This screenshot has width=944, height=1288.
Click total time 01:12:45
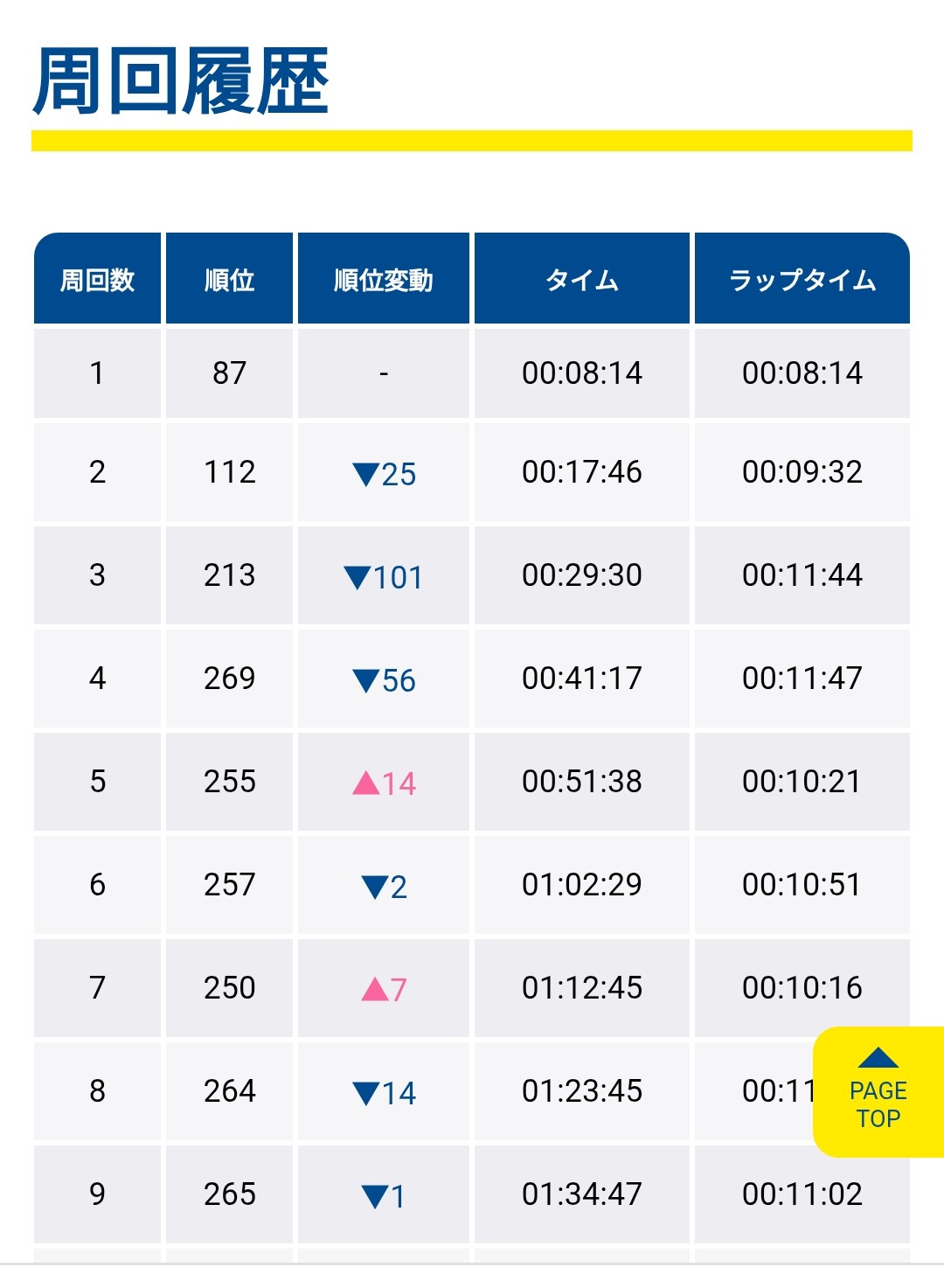pos(581,988)
